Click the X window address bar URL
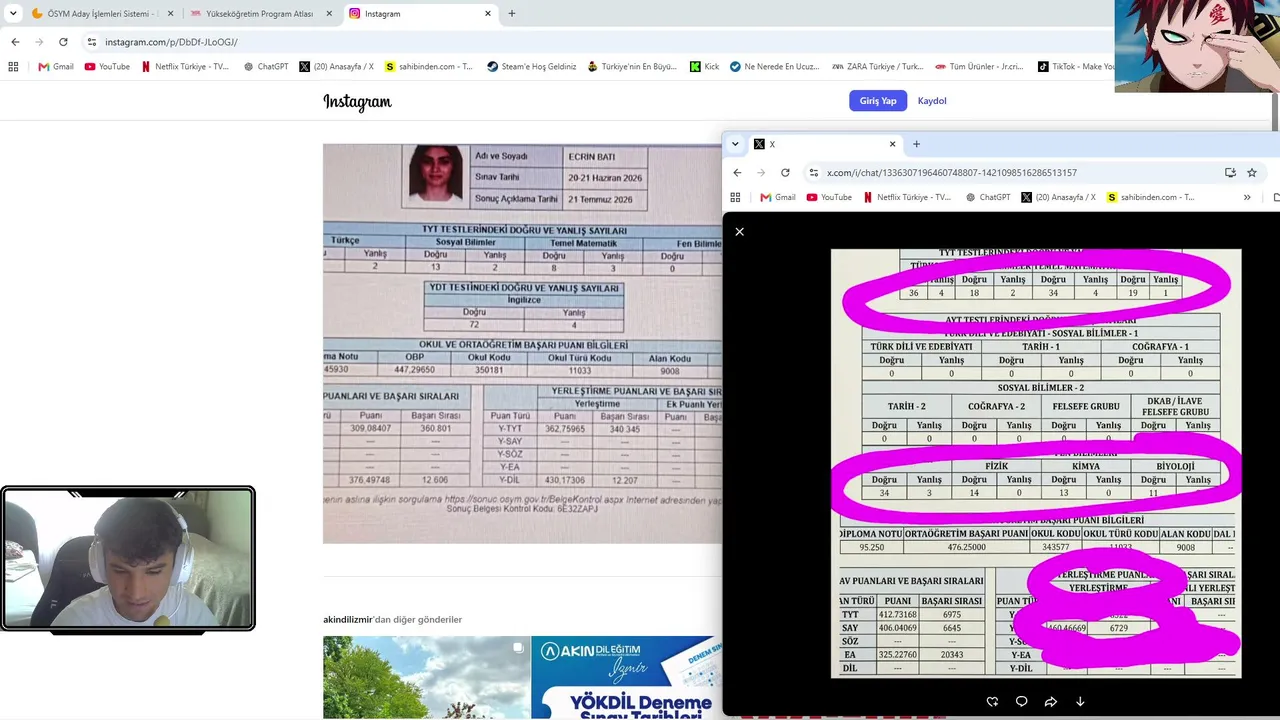The width and height of the screenshot is (1280, 720). (x=952, y=172)
